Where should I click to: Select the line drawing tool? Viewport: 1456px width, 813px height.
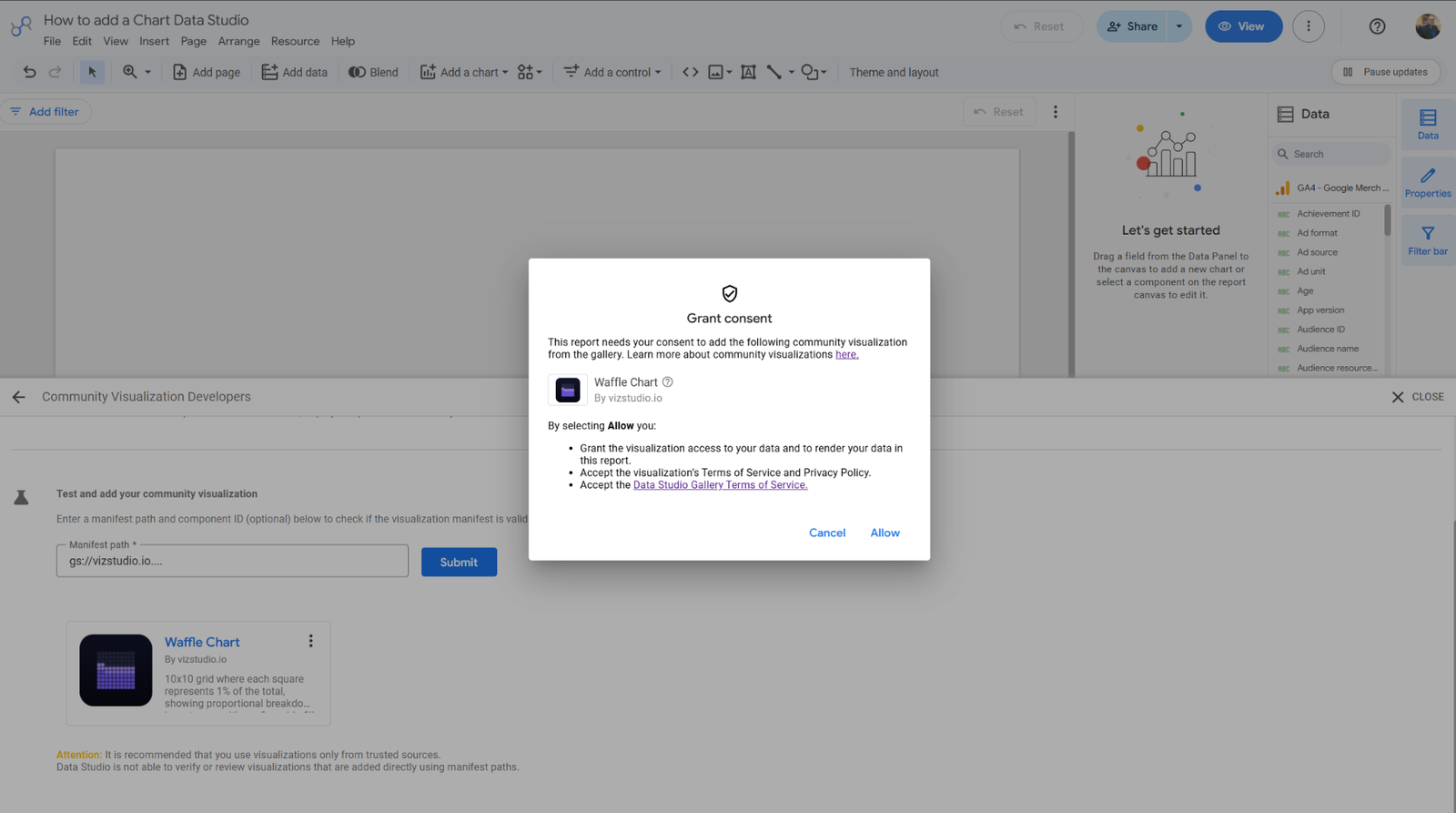pos(774,72)
